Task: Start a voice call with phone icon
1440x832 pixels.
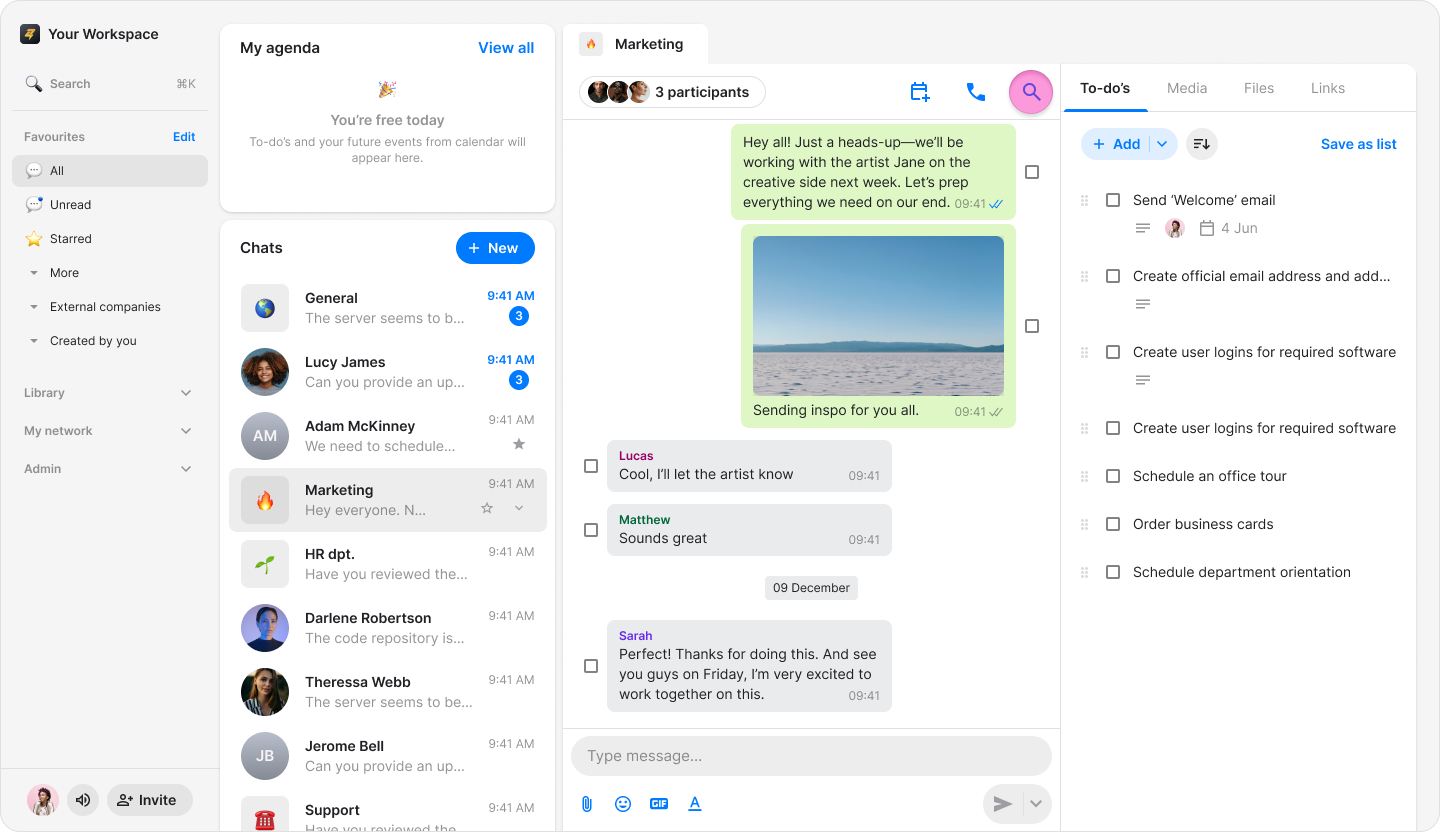Action: [975, 92]
